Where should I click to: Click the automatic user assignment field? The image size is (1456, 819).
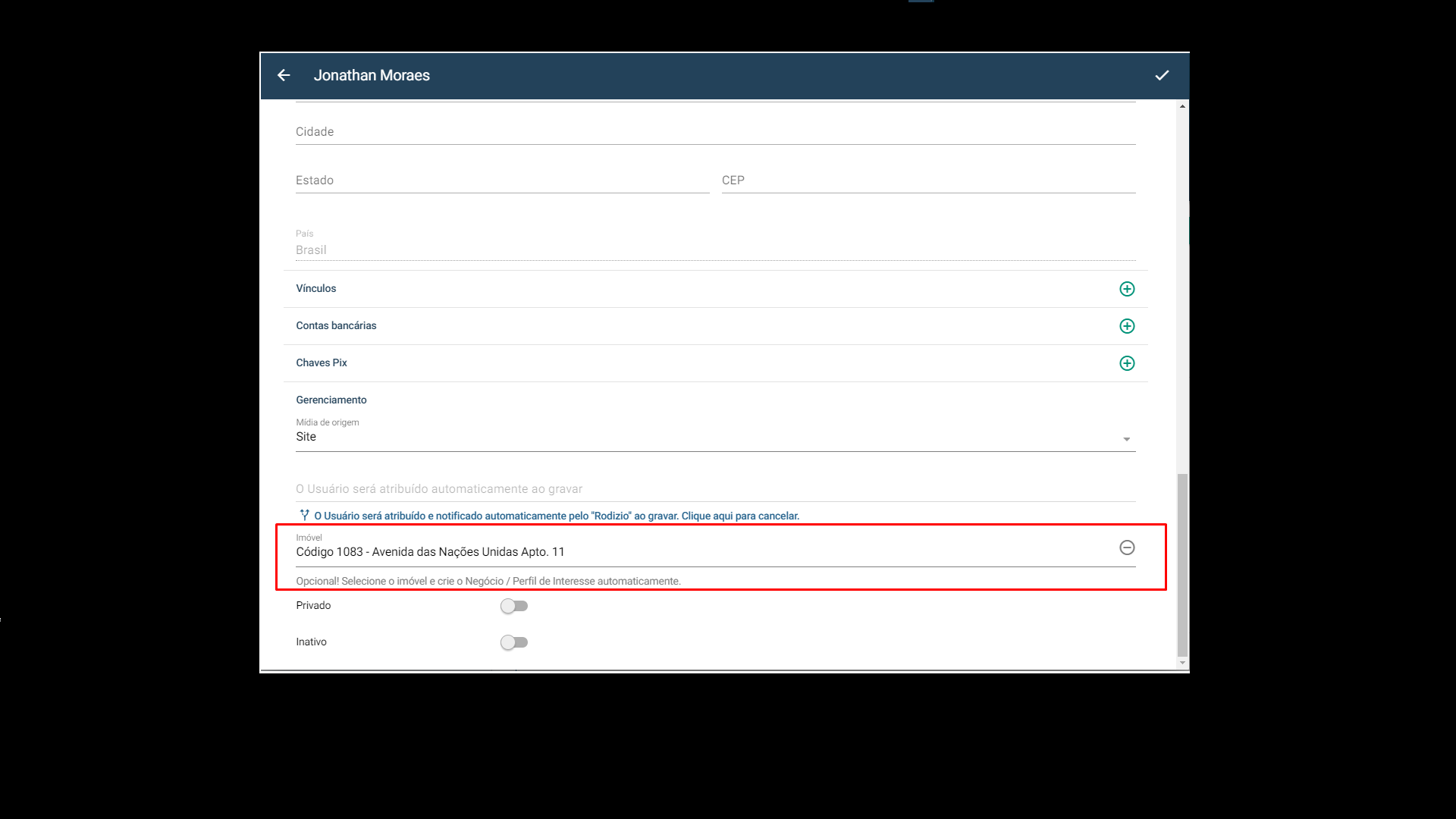pos(715,488)
